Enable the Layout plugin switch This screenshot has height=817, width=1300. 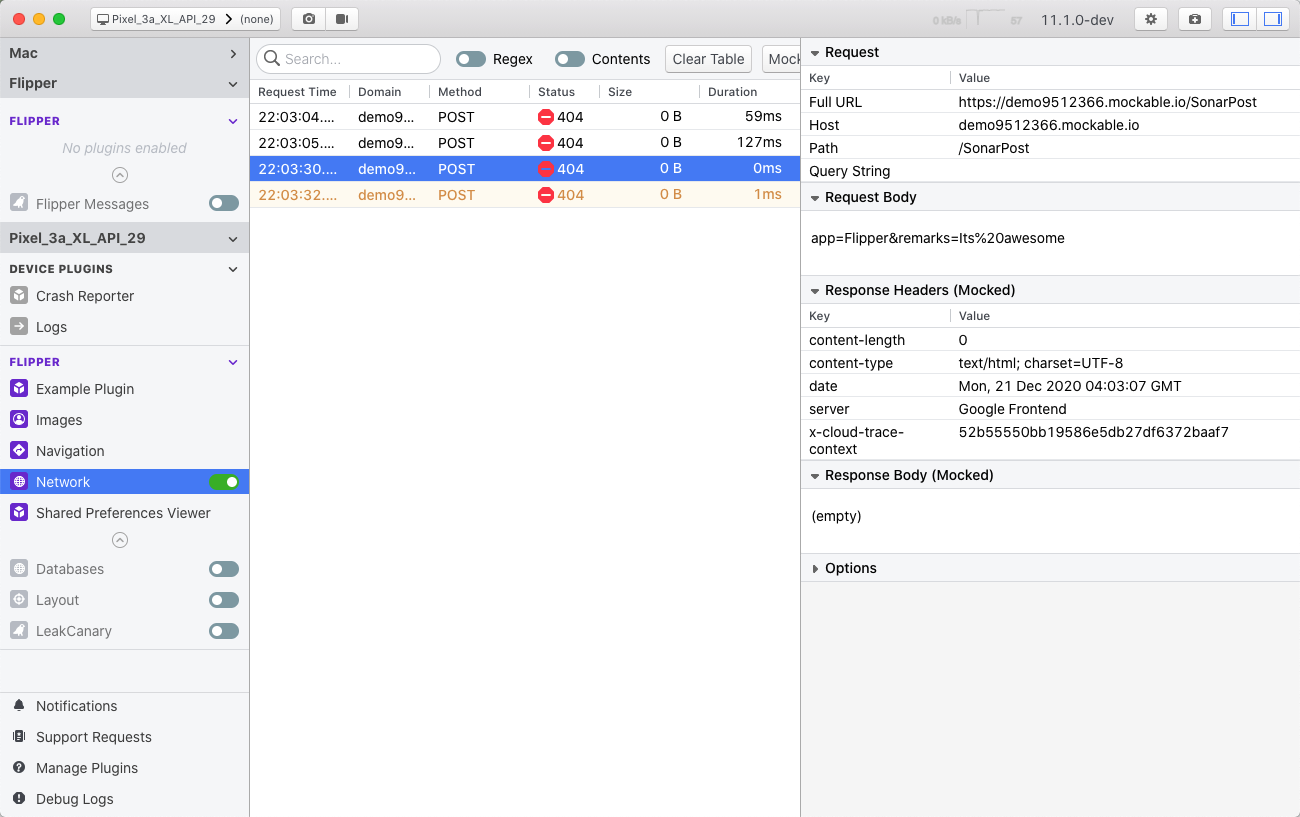pos(224,600)
